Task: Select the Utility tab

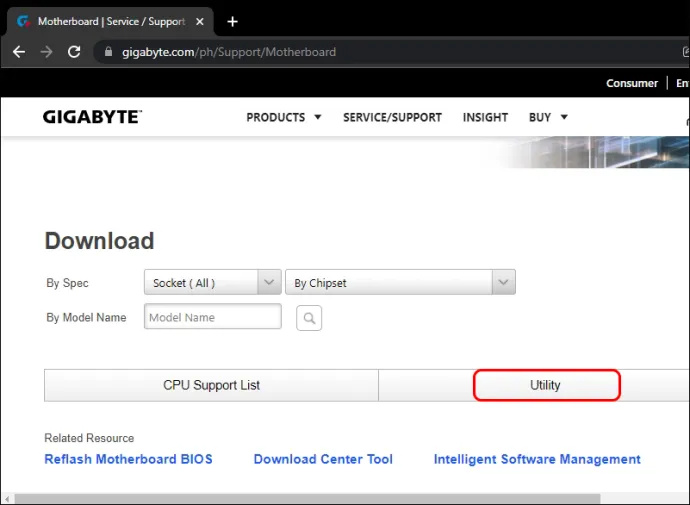Action: pyautogui.click(x=547, y=385)
